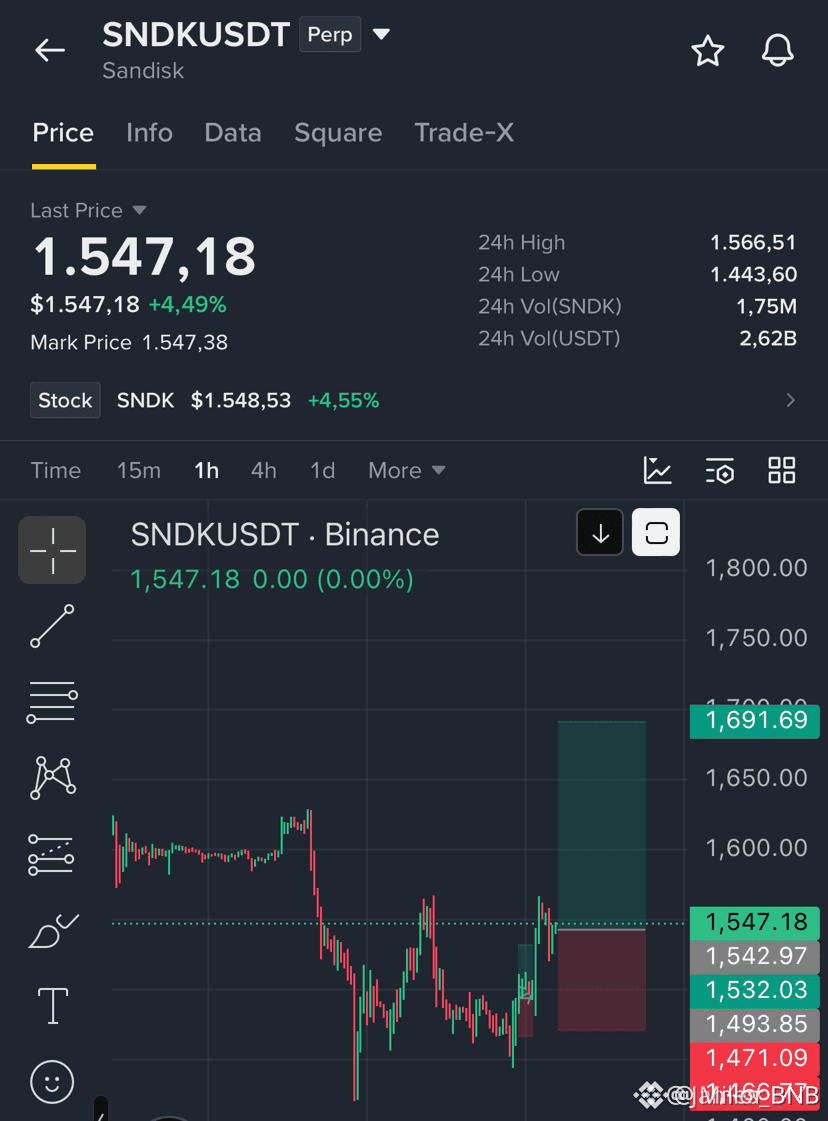Screen dimensions: 828x1121
Task: Tap the fullscreen toggle button
Action: pos(656,533)
